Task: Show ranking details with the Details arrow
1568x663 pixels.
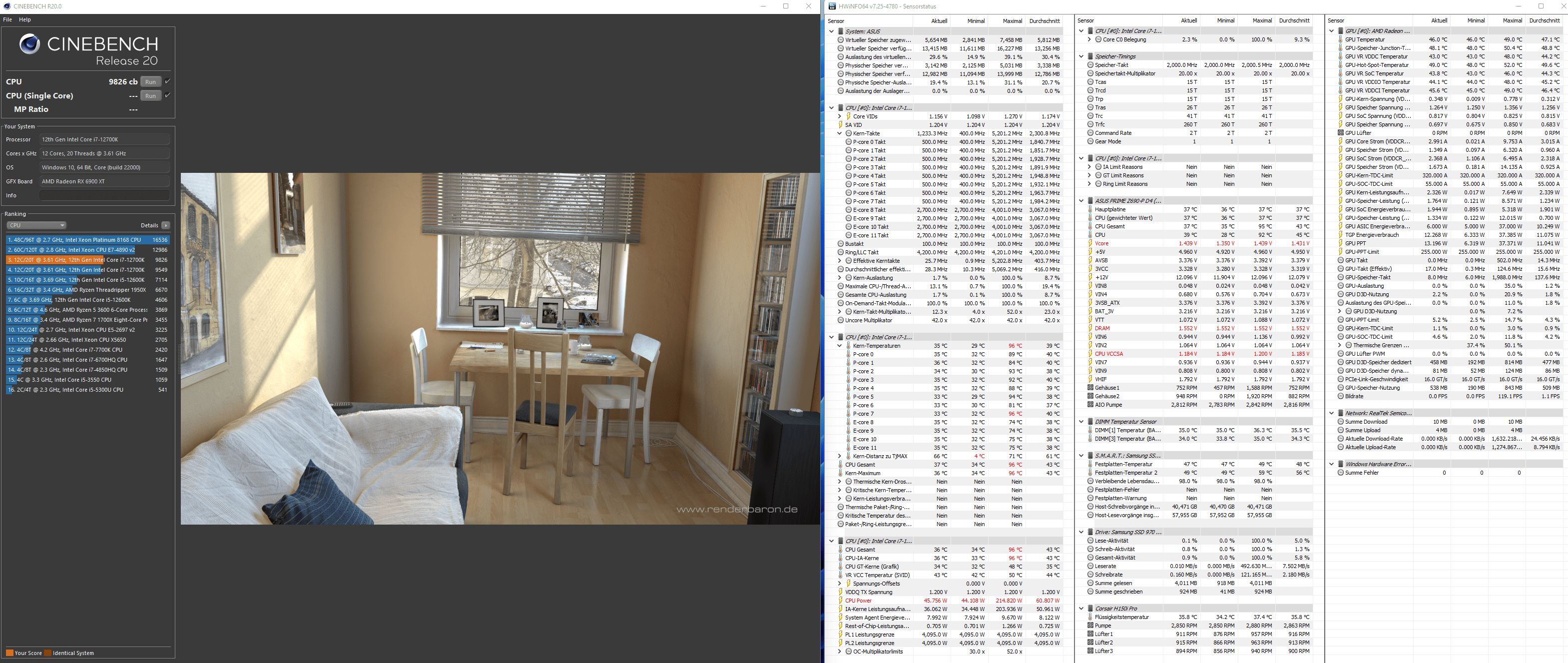Action: (165, 225)
